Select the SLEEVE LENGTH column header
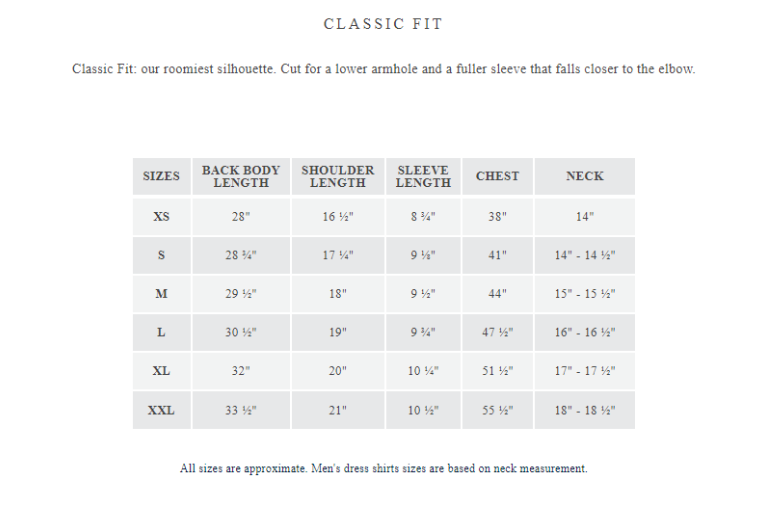 (x=423, y=176)
